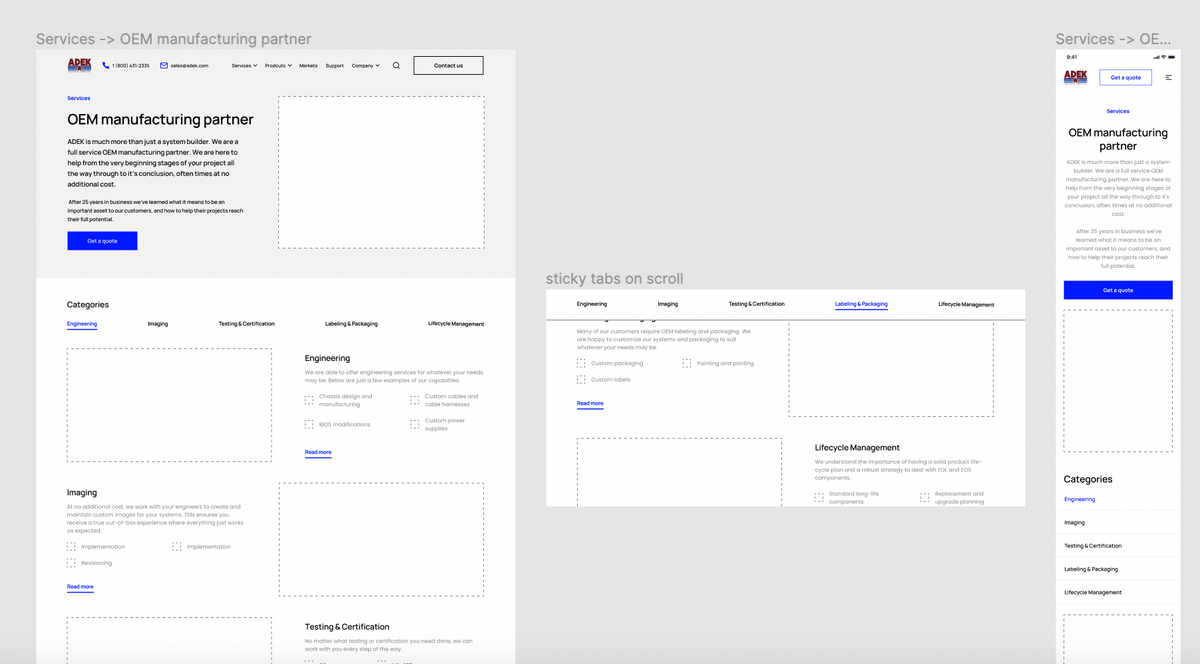Follow Read more link under Imaging section
Screen dimensions: 1200x664
coord(80,587)
